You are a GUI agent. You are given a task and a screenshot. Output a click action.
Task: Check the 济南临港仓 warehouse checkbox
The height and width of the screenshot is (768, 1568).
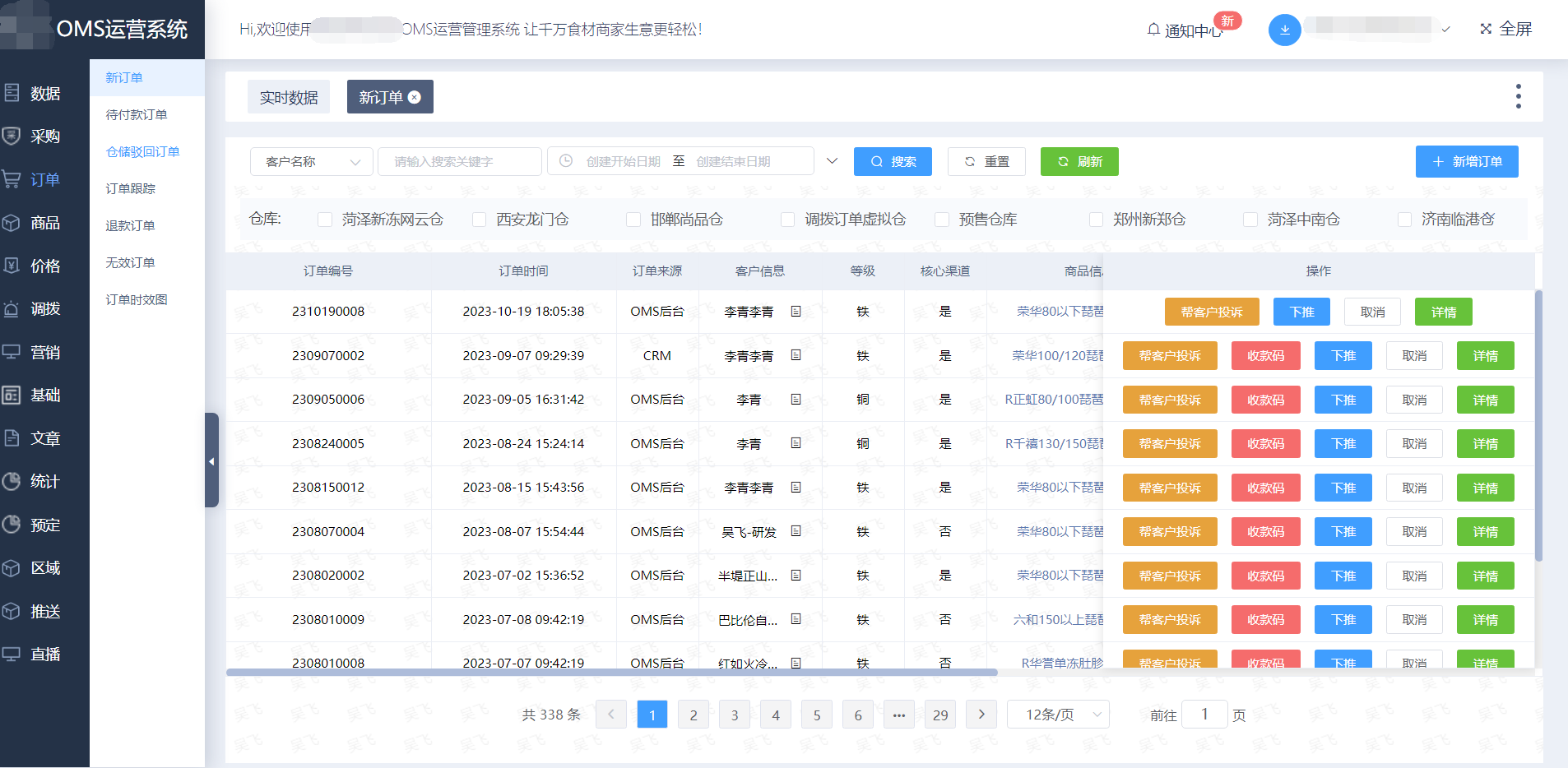point(1404,220)
